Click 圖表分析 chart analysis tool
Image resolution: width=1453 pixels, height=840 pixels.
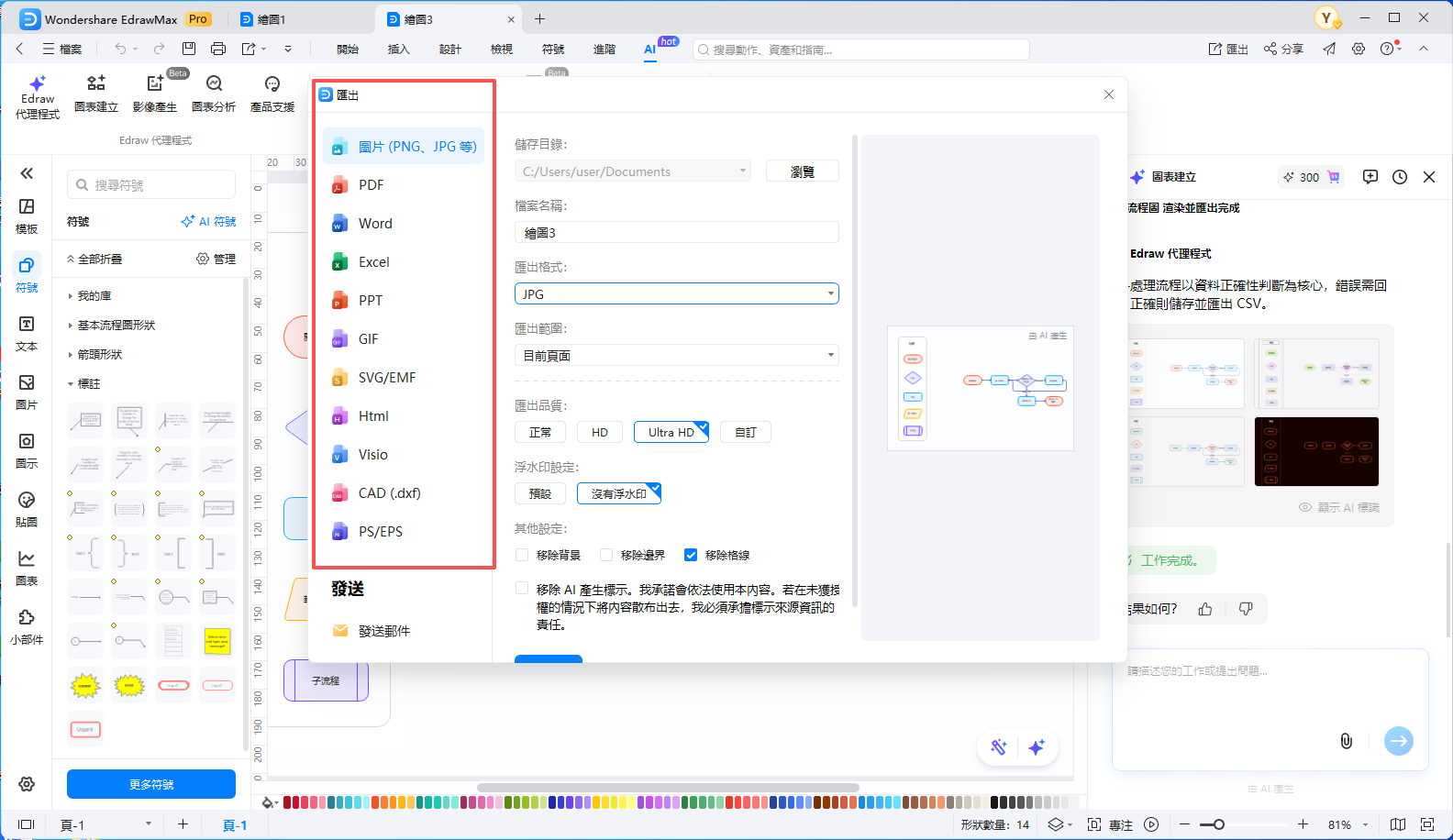(x=214, y=94)
